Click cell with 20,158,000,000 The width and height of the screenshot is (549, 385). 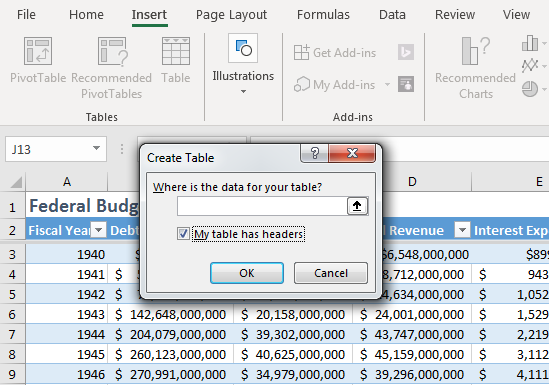click(293, 314)
